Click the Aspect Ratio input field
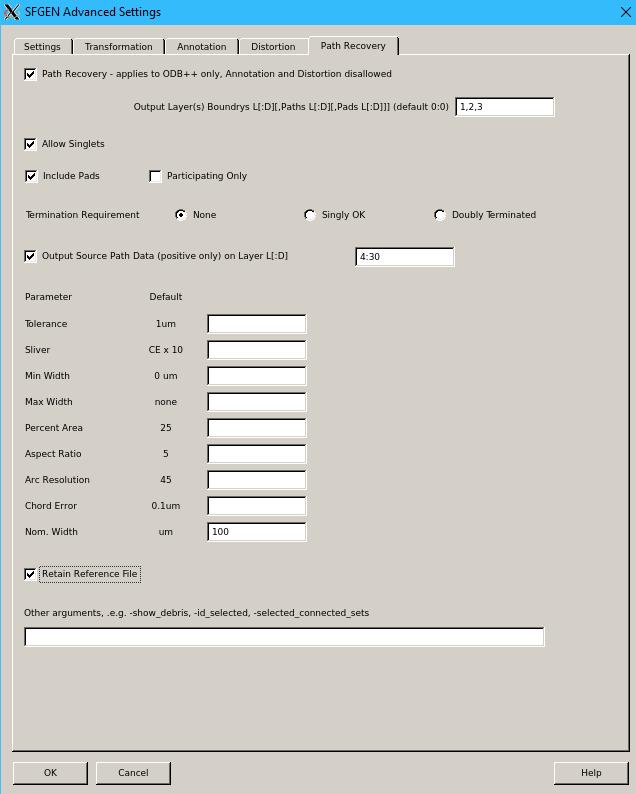The image size is (636, 794). pos(257,454)
